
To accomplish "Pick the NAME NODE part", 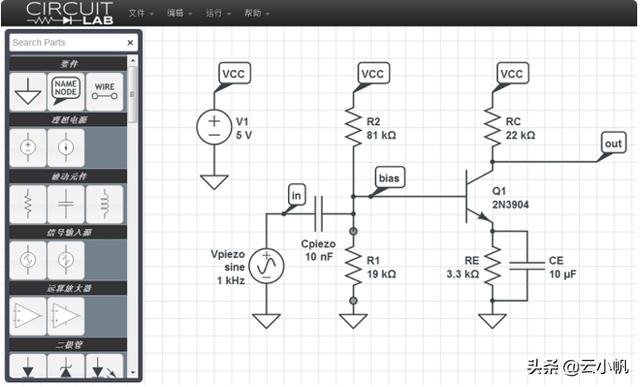I will (x=66, y=92).
